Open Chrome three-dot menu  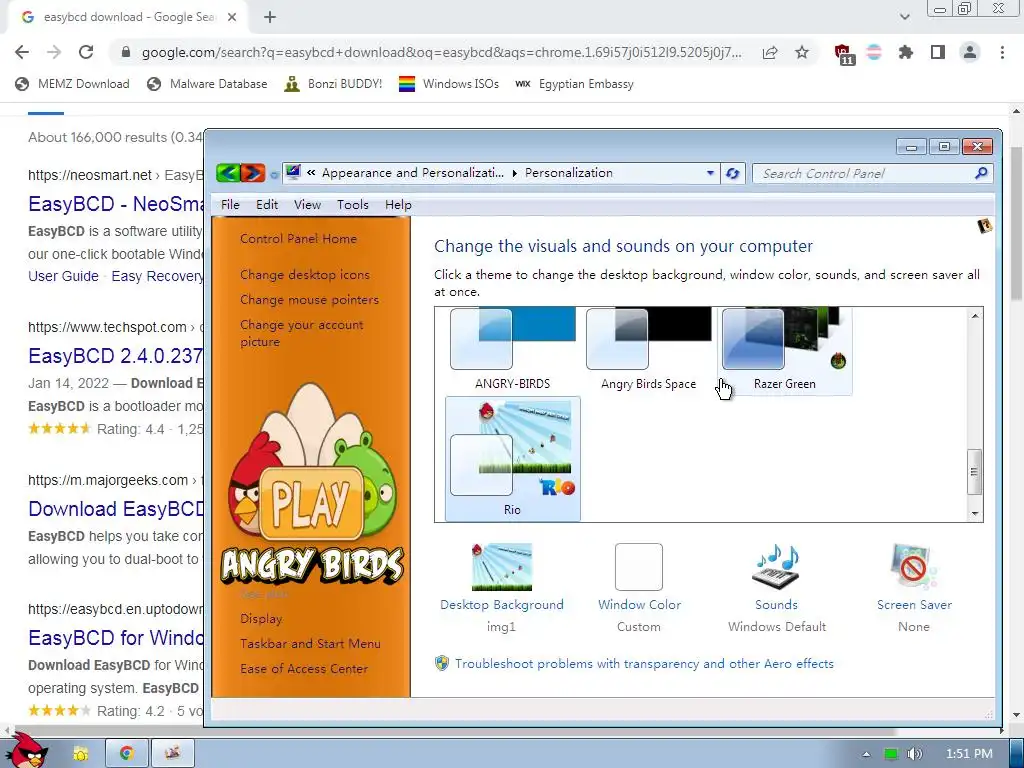tap(1002, 52)
